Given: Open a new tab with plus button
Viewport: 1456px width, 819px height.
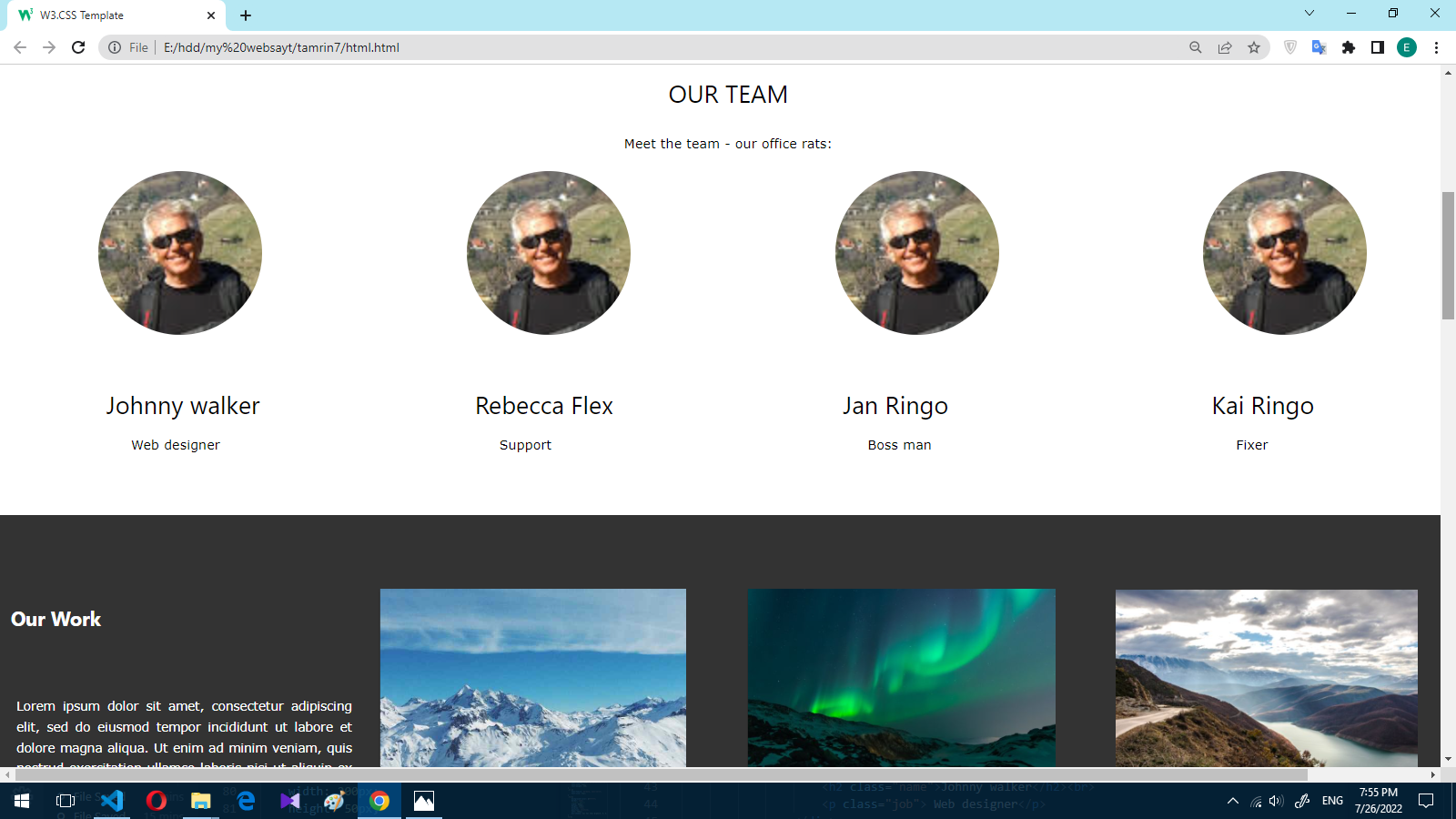Looking at the screenshot, I should (x=246, y=15).
